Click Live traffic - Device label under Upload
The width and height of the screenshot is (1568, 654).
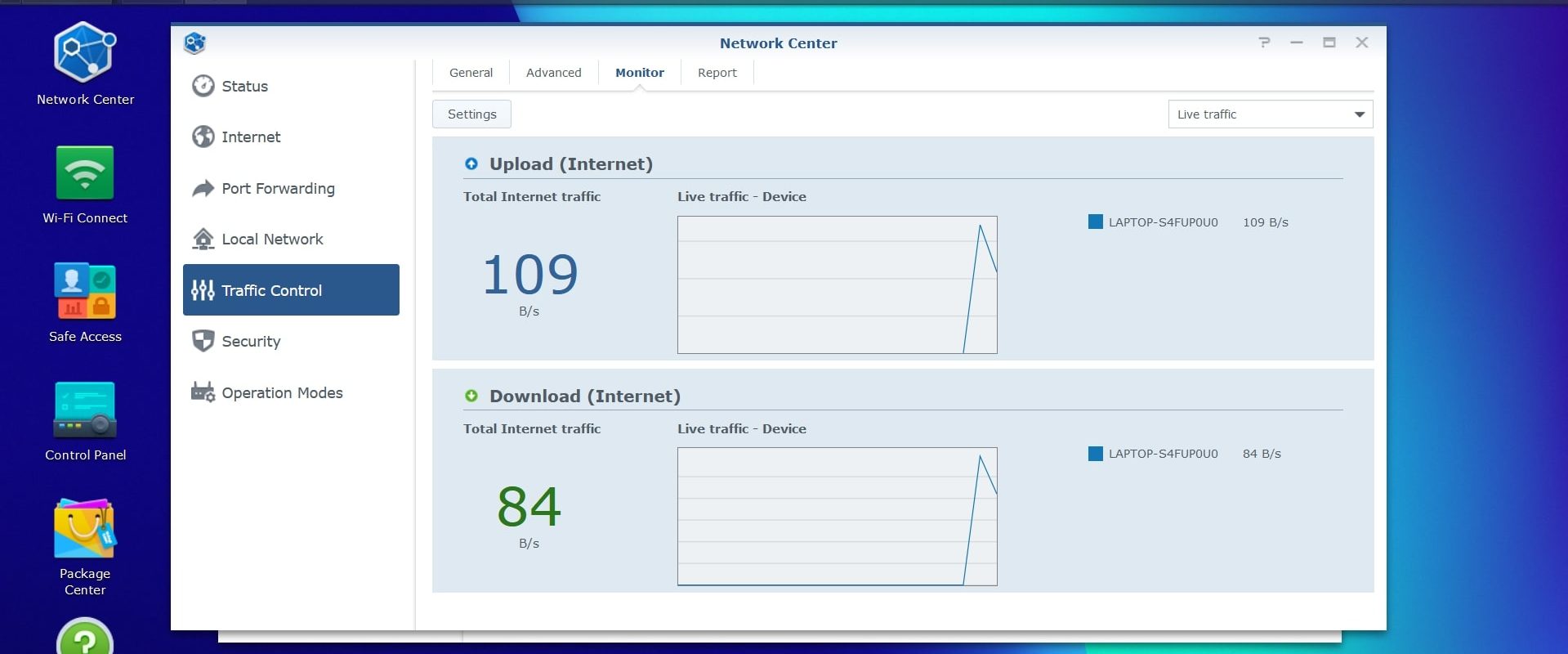click(x=742, y=196)
